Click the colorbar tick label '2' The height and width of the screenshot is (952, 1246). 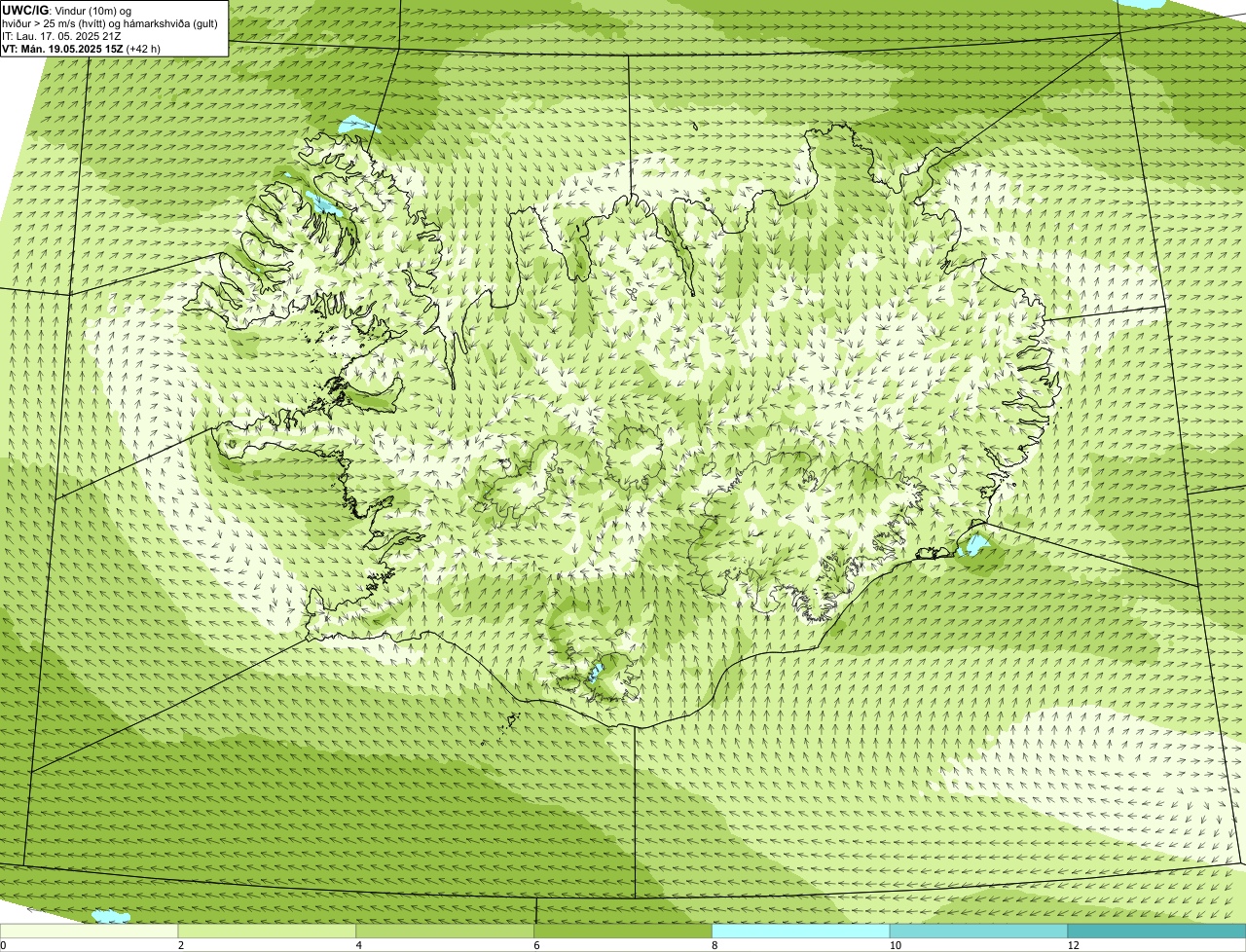(x=181, y=945)
